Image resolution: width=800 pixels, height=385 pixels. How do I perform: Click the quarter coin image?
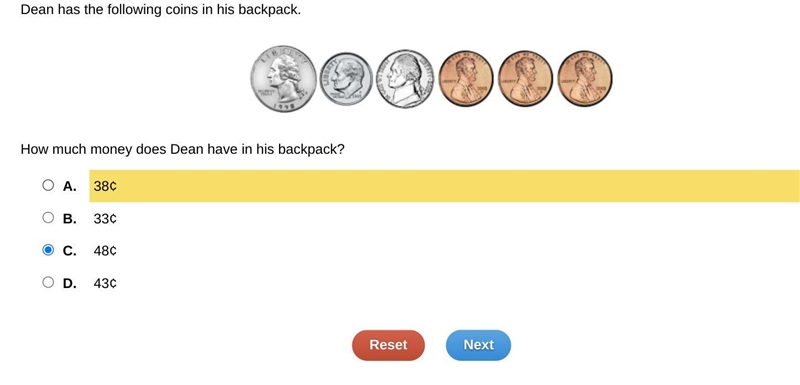point(283,79)
